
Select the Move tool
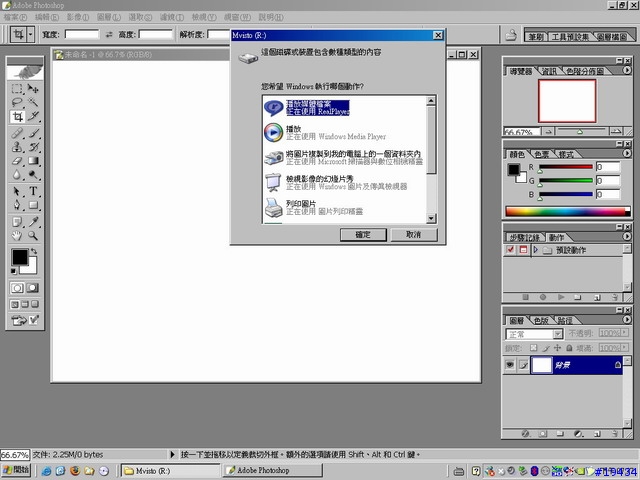(x=33, y=89)
